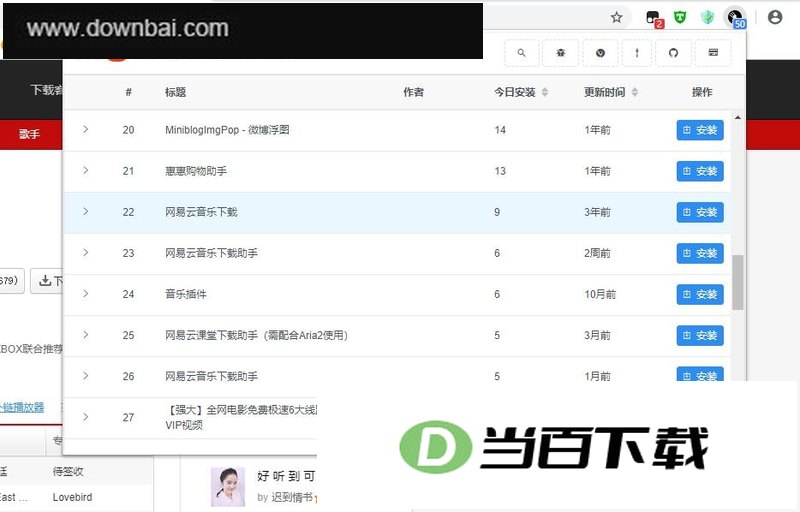
Task: Select title MiniblogImgPop - 微博浮图
Action: 227,130
